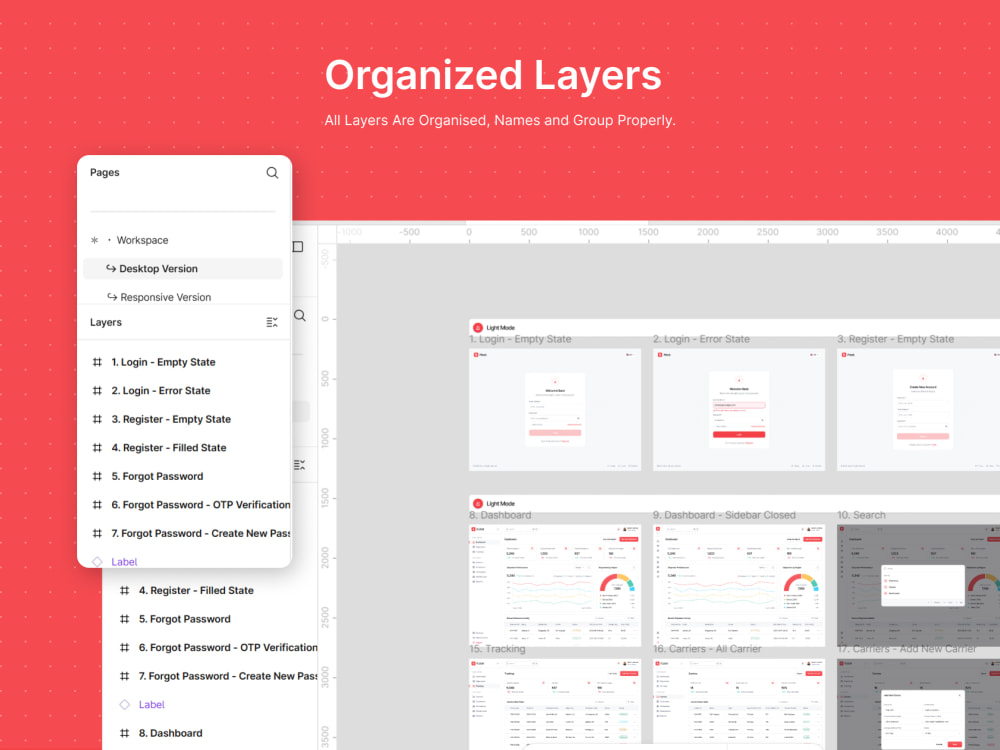Viewport: 1000px width, 750px height.
Task: Open 10. Search canvas frame
Action: (x=918, y=585)
